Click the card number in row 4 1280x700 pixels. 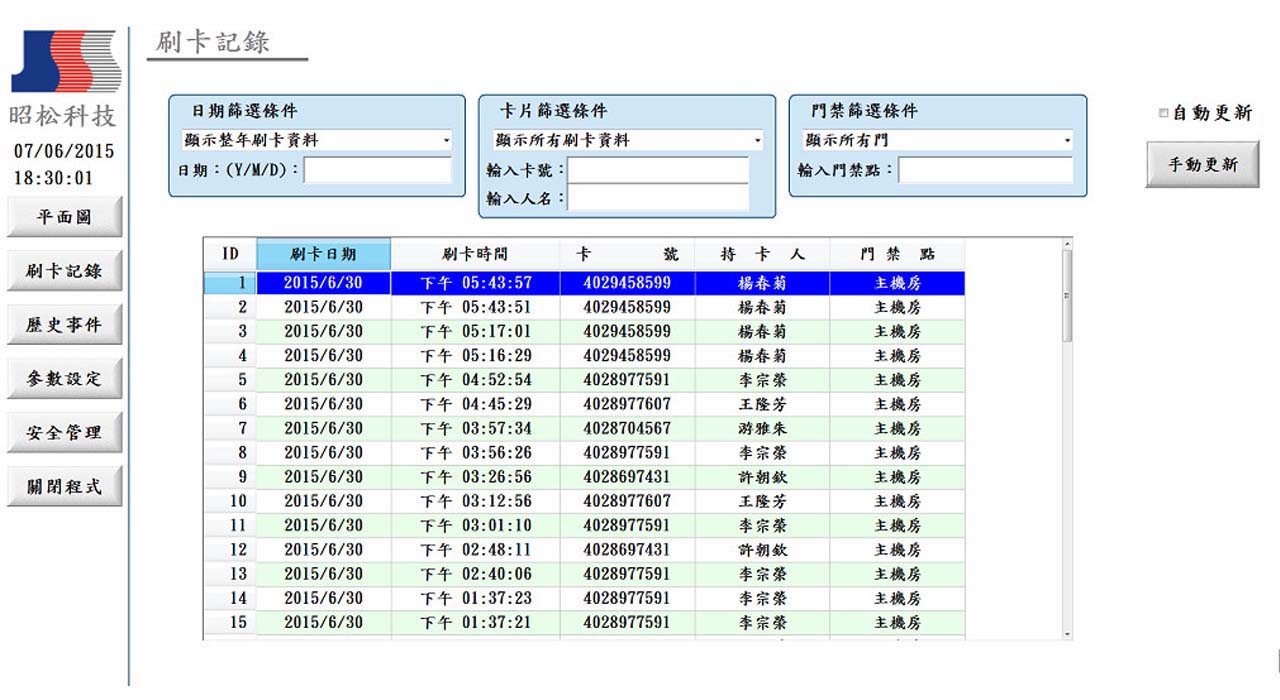coord(627,356)
